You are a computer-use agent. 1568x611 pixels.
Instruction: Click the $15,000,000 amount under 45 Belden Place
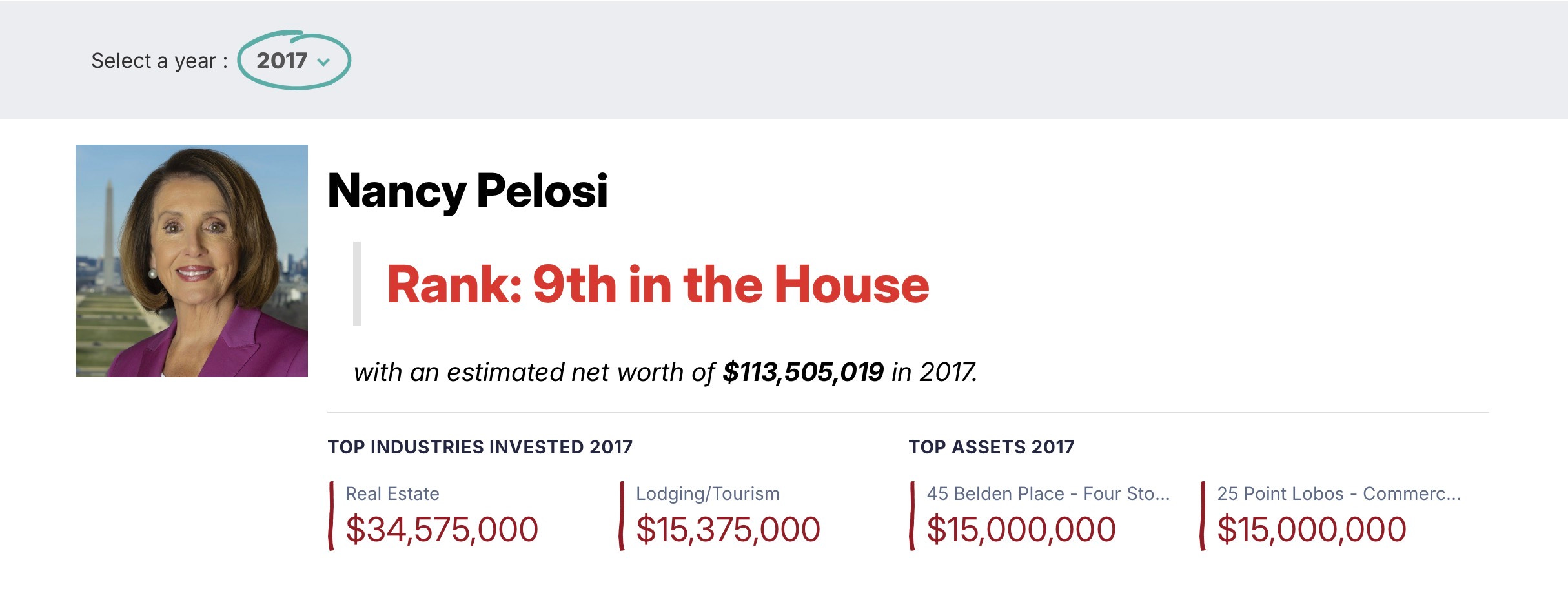coord(1021,530)
